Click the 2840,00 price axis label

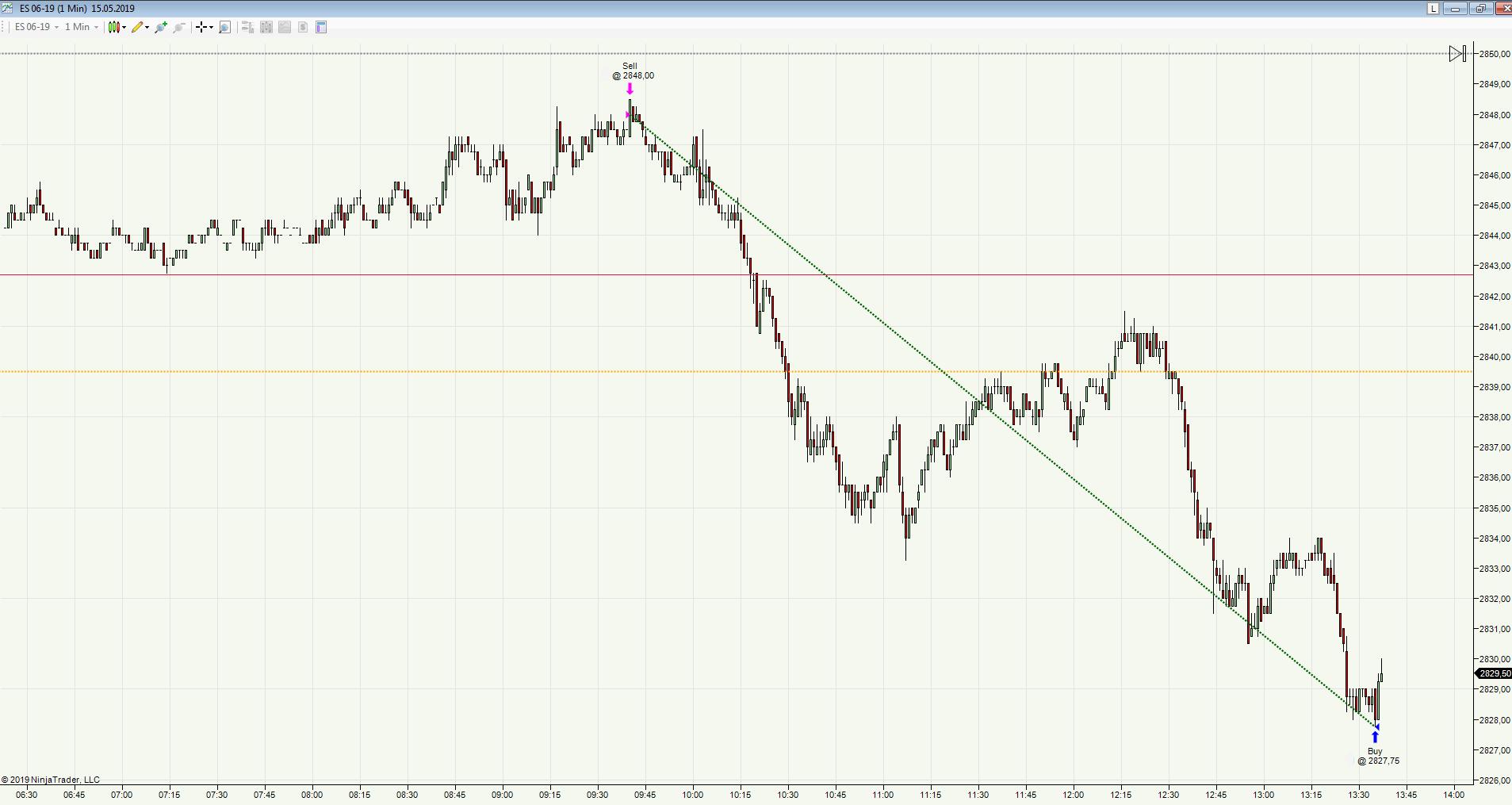tap(1495, 357)
